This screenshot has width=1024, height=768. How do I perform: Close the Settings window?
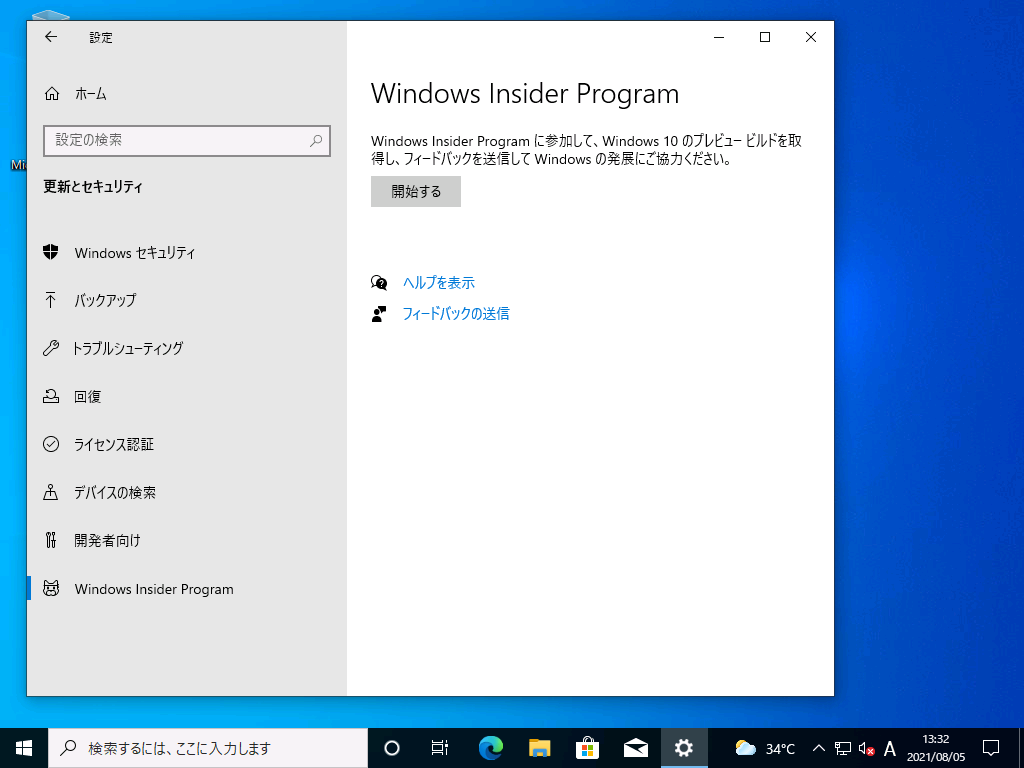[x=811, y=37]
